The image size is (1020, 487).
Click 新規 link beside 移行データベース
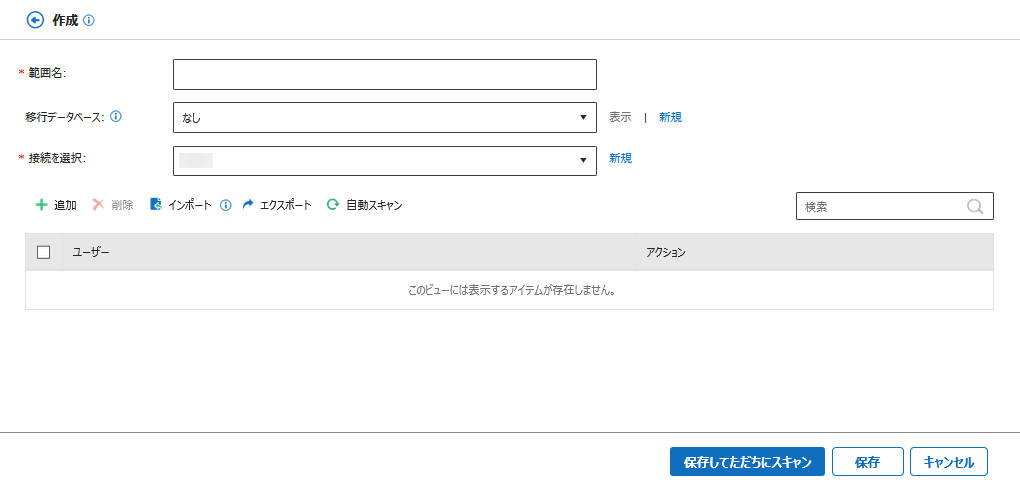670,117
